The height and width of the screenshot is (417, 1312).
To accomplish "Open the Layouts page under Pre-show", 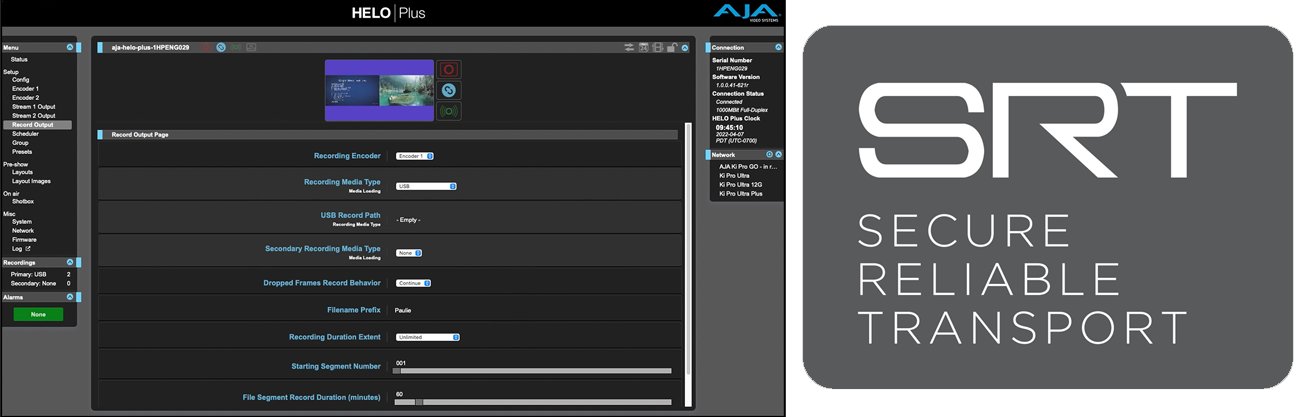I will pos(22,172).
